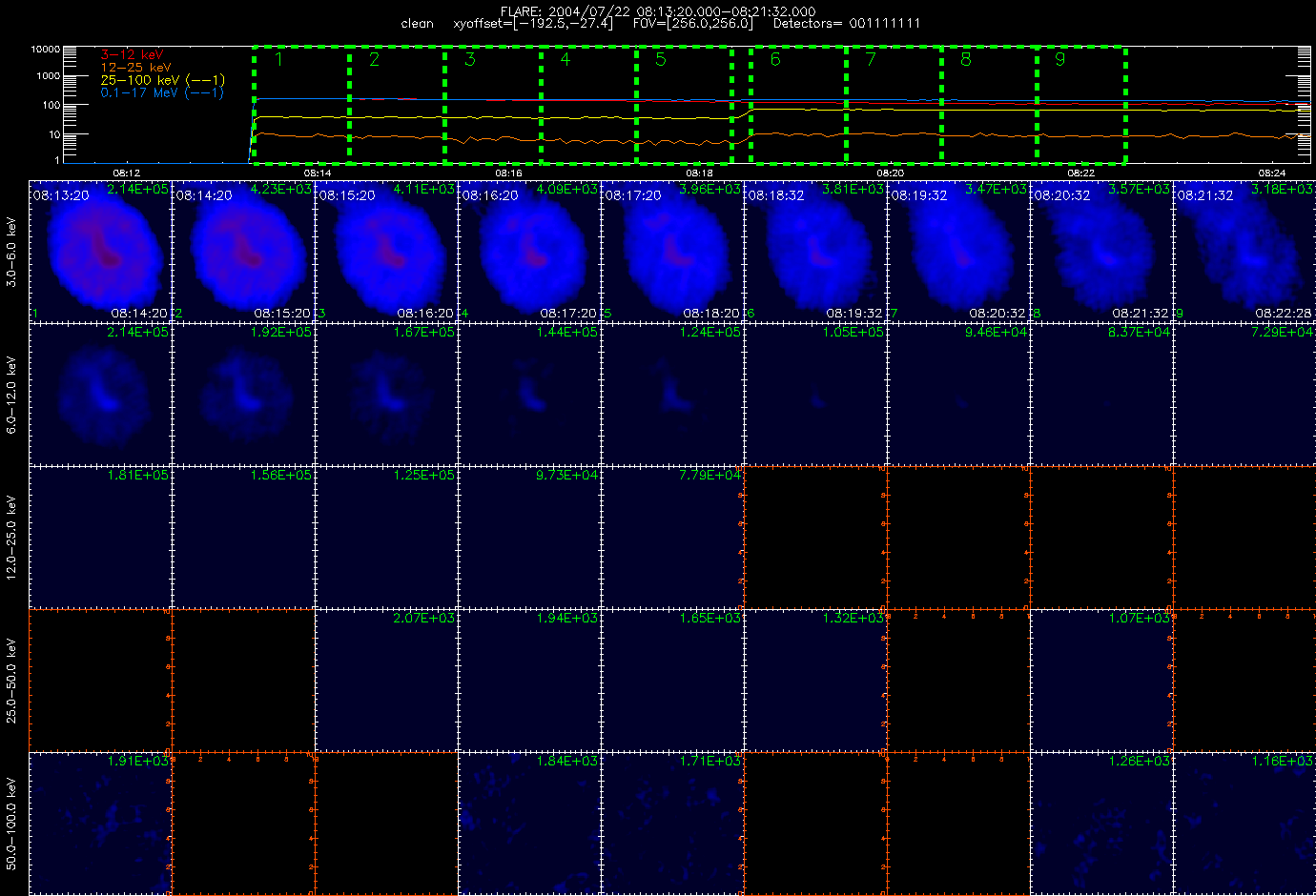The height and width of the screenshot is (896, 1316).
Task: Click the 'Detectors= 001111111' text
Action: (847, 23)
